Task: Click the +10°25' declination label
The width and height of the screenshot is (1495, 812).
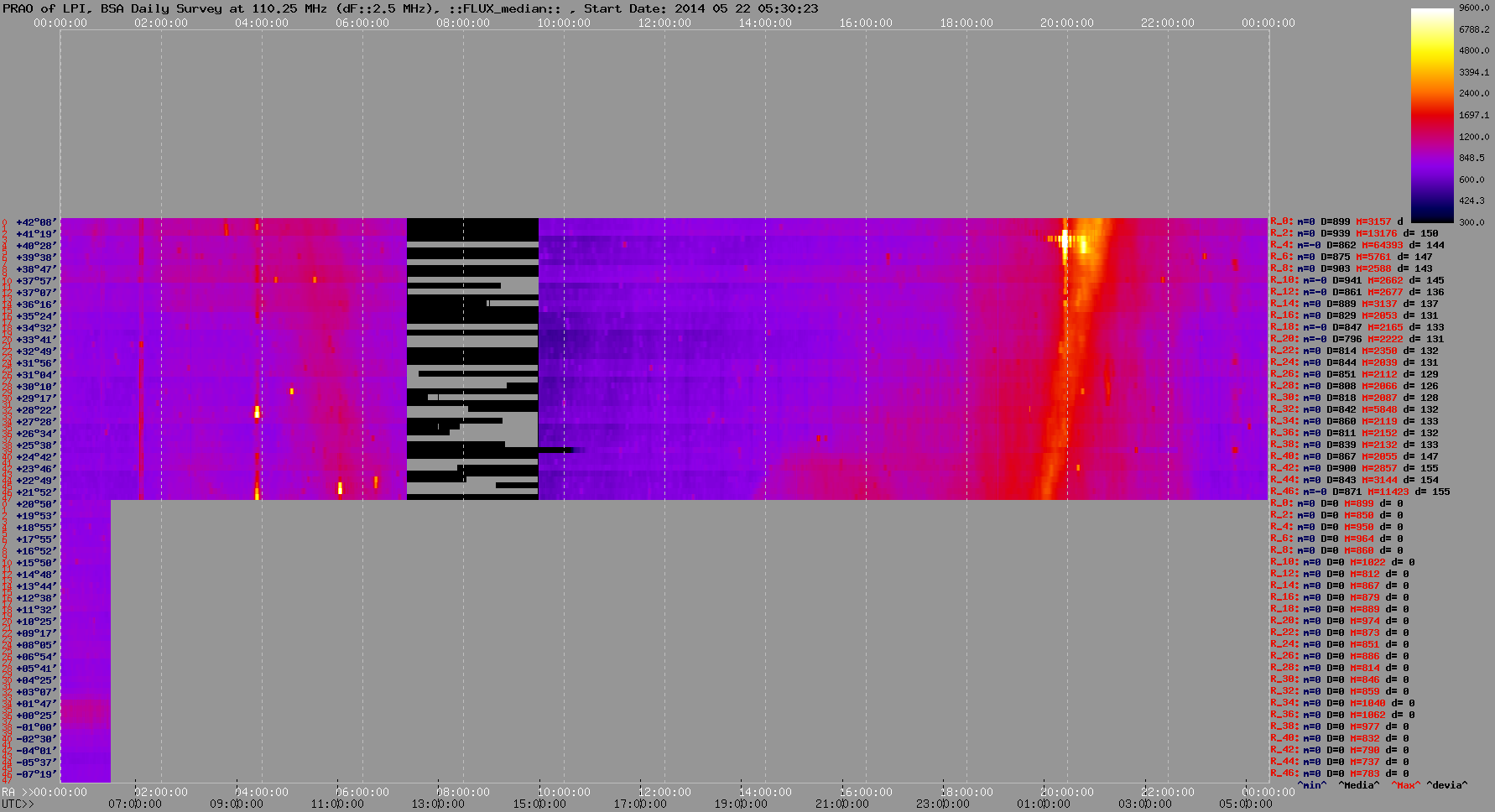Action: tap(36, 622)
